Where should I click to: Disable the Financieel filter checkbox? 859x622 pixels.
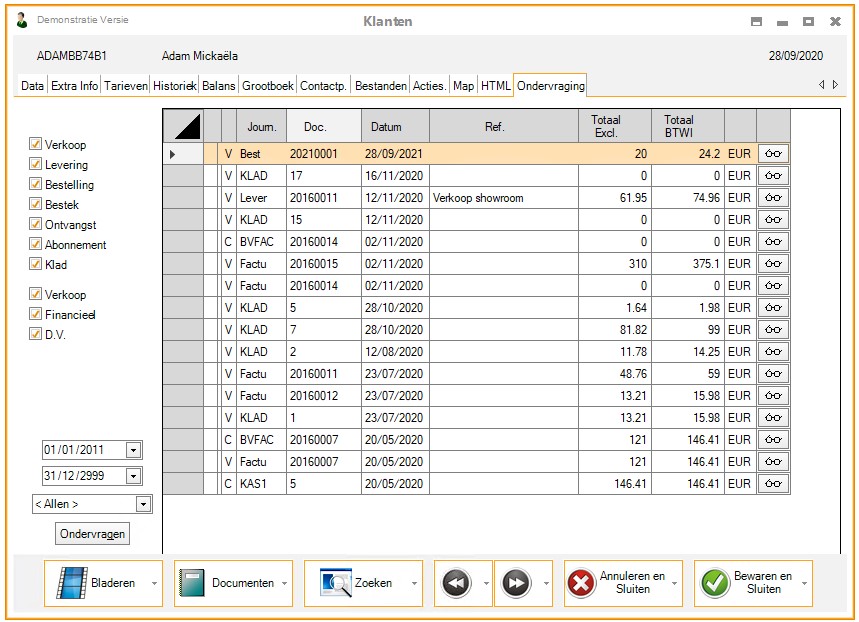click(36, 315)
